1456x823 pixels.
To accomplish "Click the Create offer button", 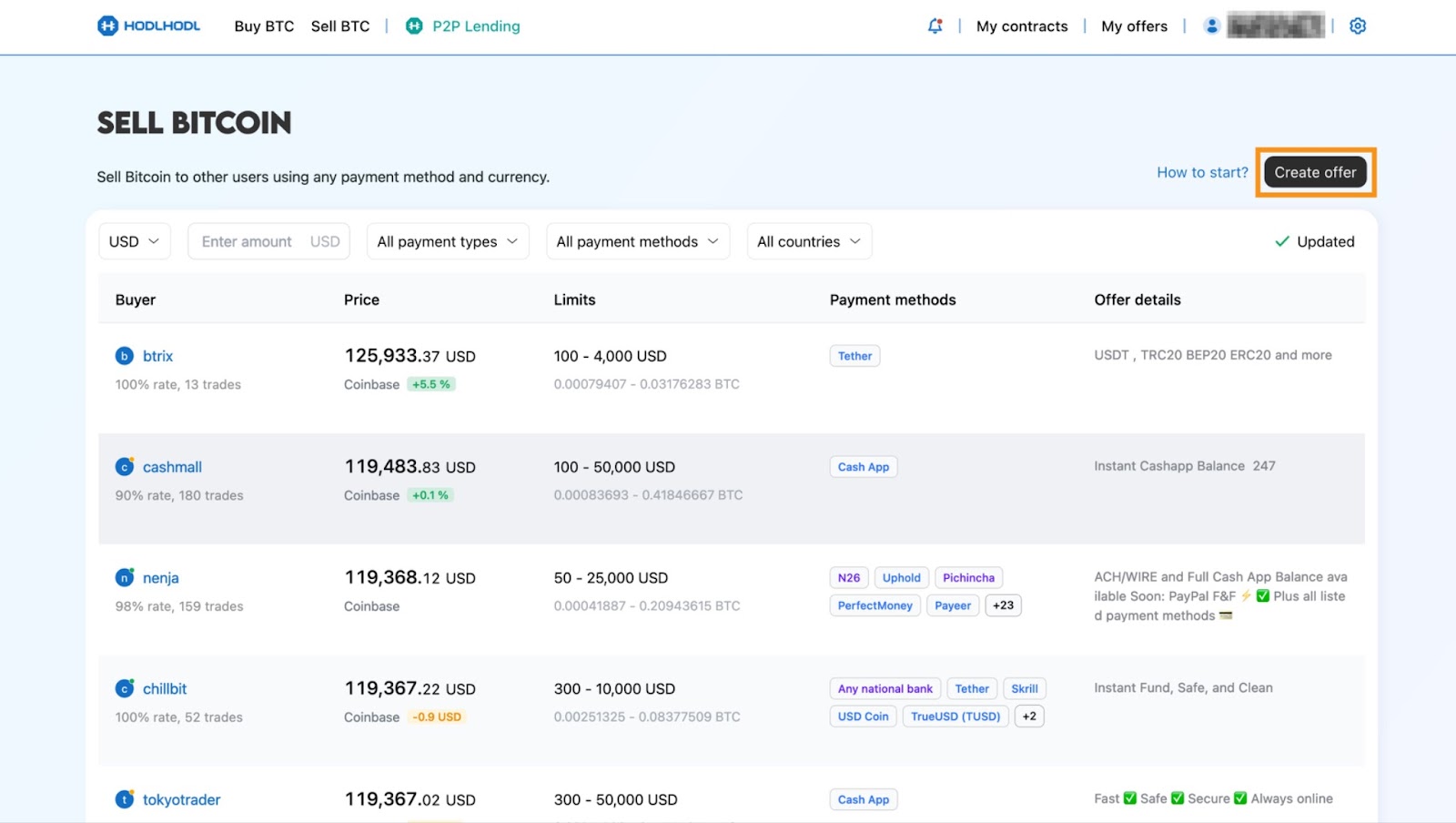I will pyautogui.click(x=1315, y=172).
